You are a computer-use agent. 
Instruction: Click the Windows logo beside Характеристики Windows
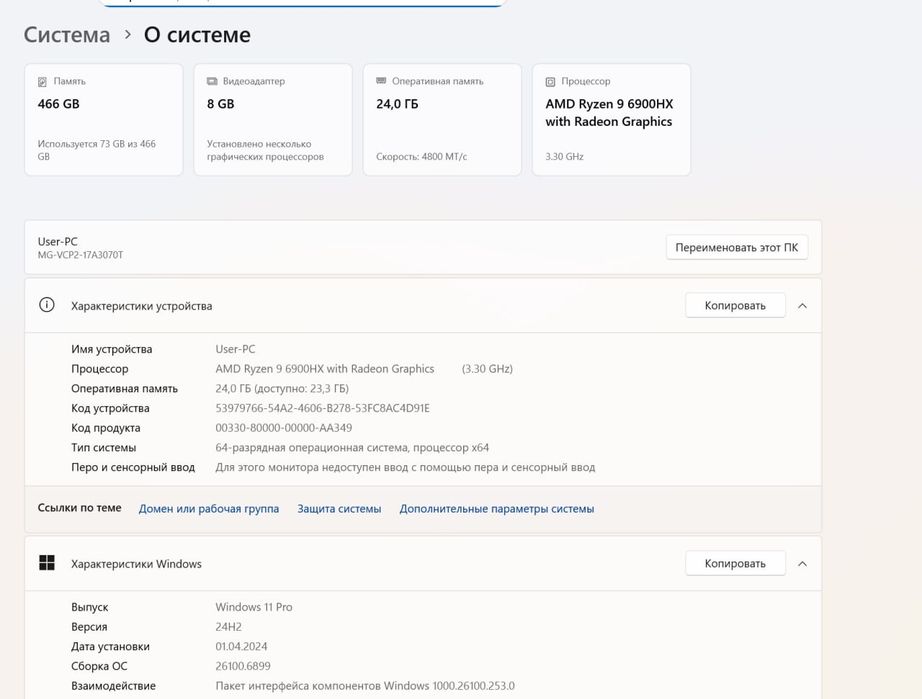(47, 563)
